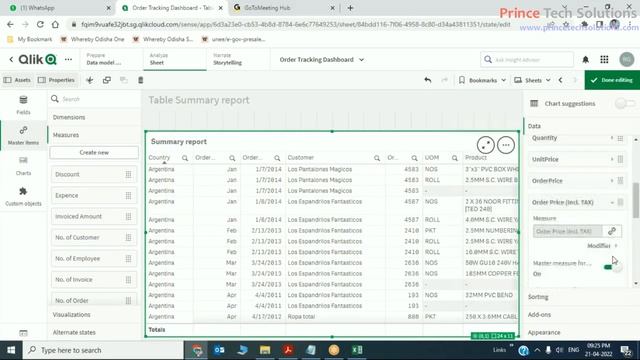Image resolution: width=640 pixels, height=360 pixels.
Task: Delete the selected object with trash icon
Action: 140,80
